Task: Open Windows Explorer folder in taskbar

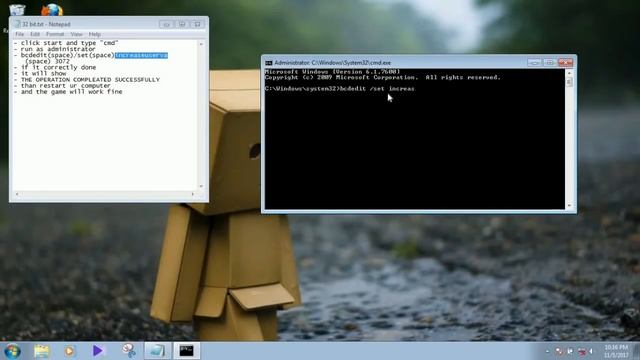Action: tap(41, 351)
